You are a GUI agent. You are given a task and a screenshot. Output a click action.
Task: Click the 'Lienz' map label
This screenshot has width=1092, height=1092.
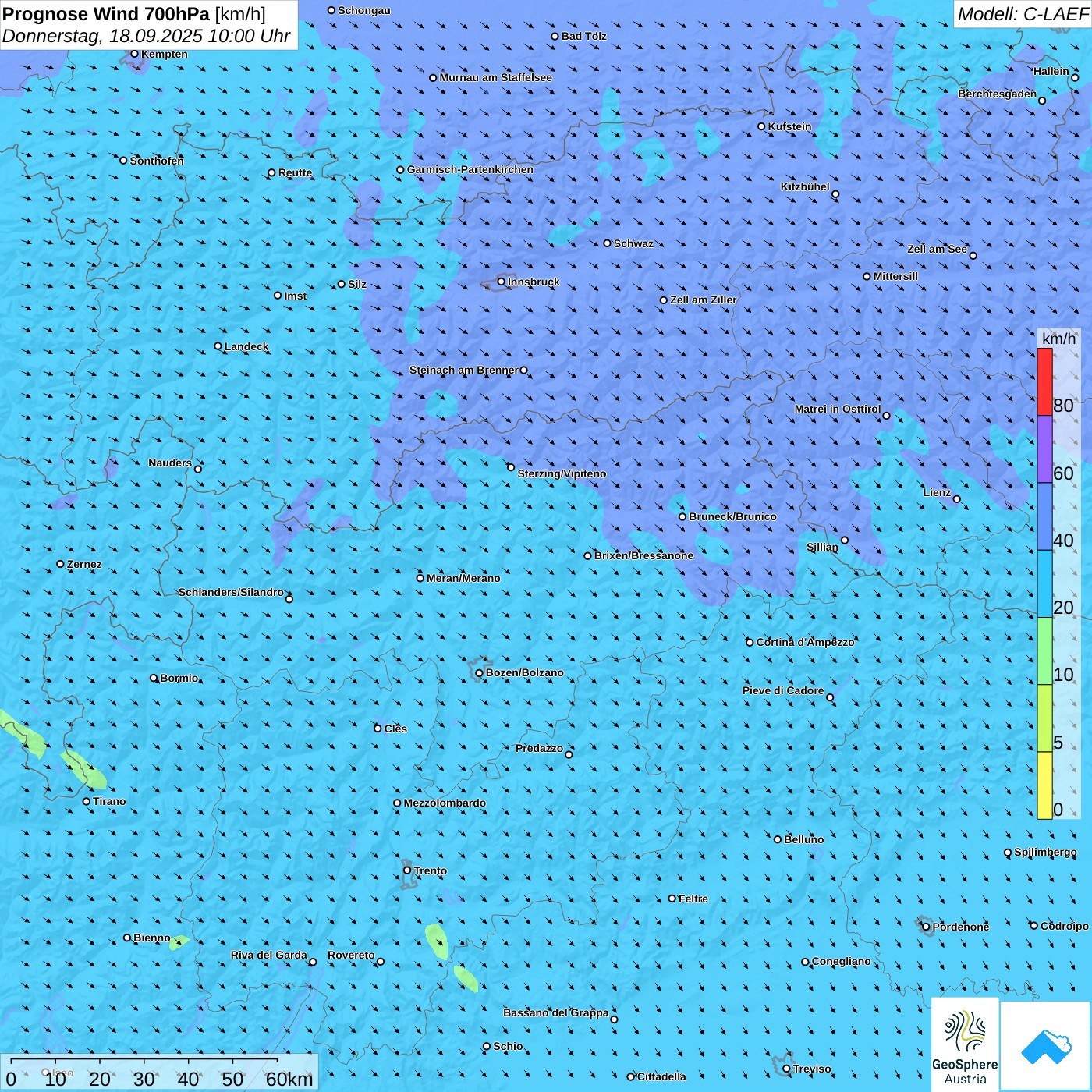pos(937,492)
